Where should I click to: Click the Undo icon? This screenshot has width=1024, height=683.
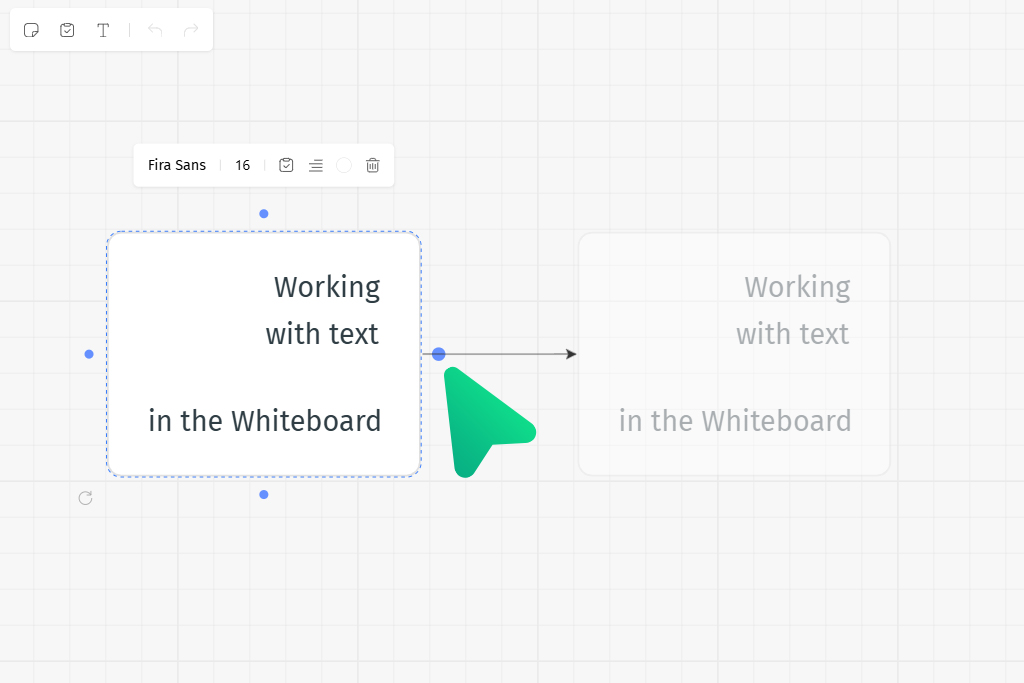(155, 29)
